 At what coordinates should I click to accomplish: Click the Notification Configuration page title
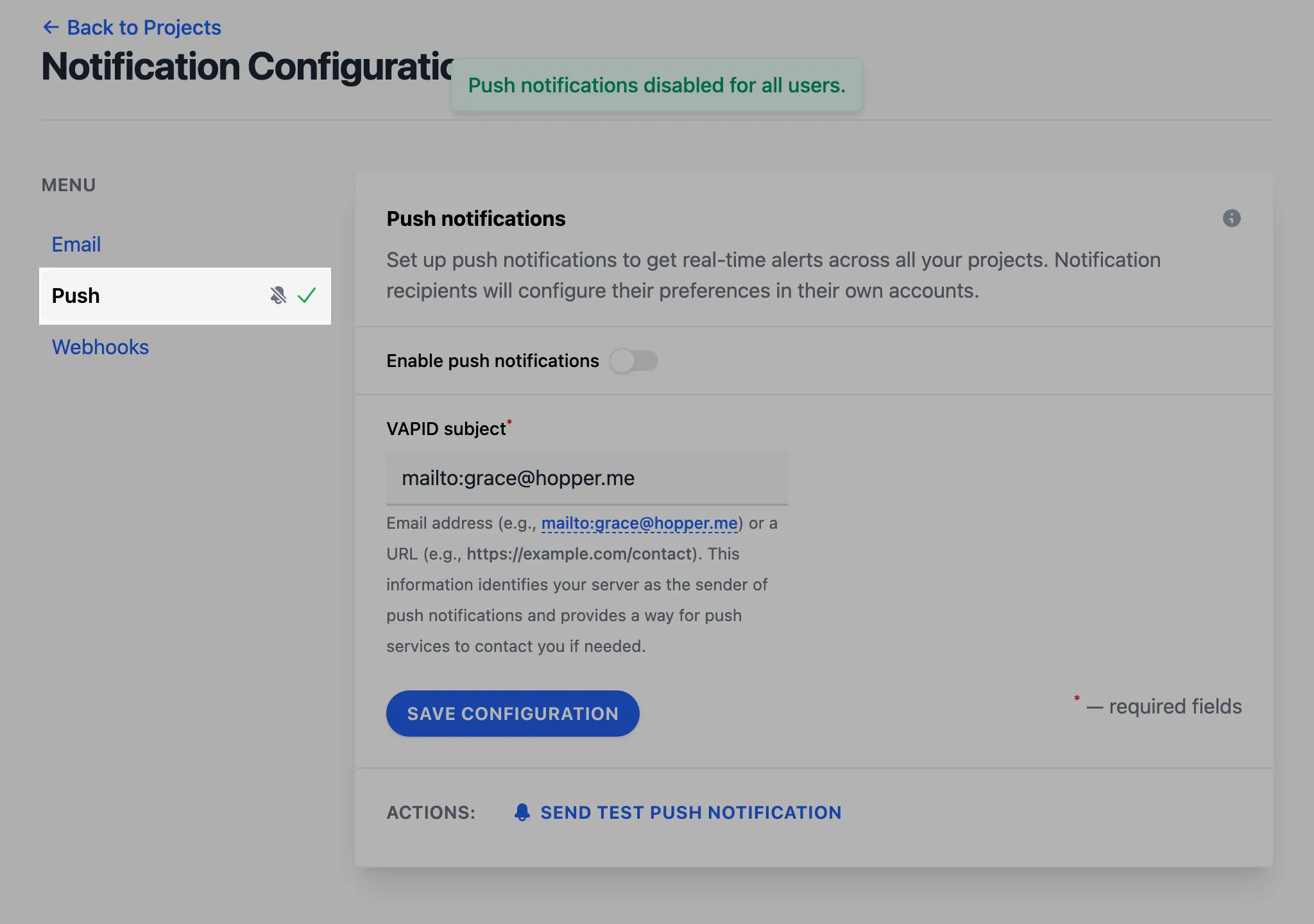pyautogui.click(x=248, y=66)
